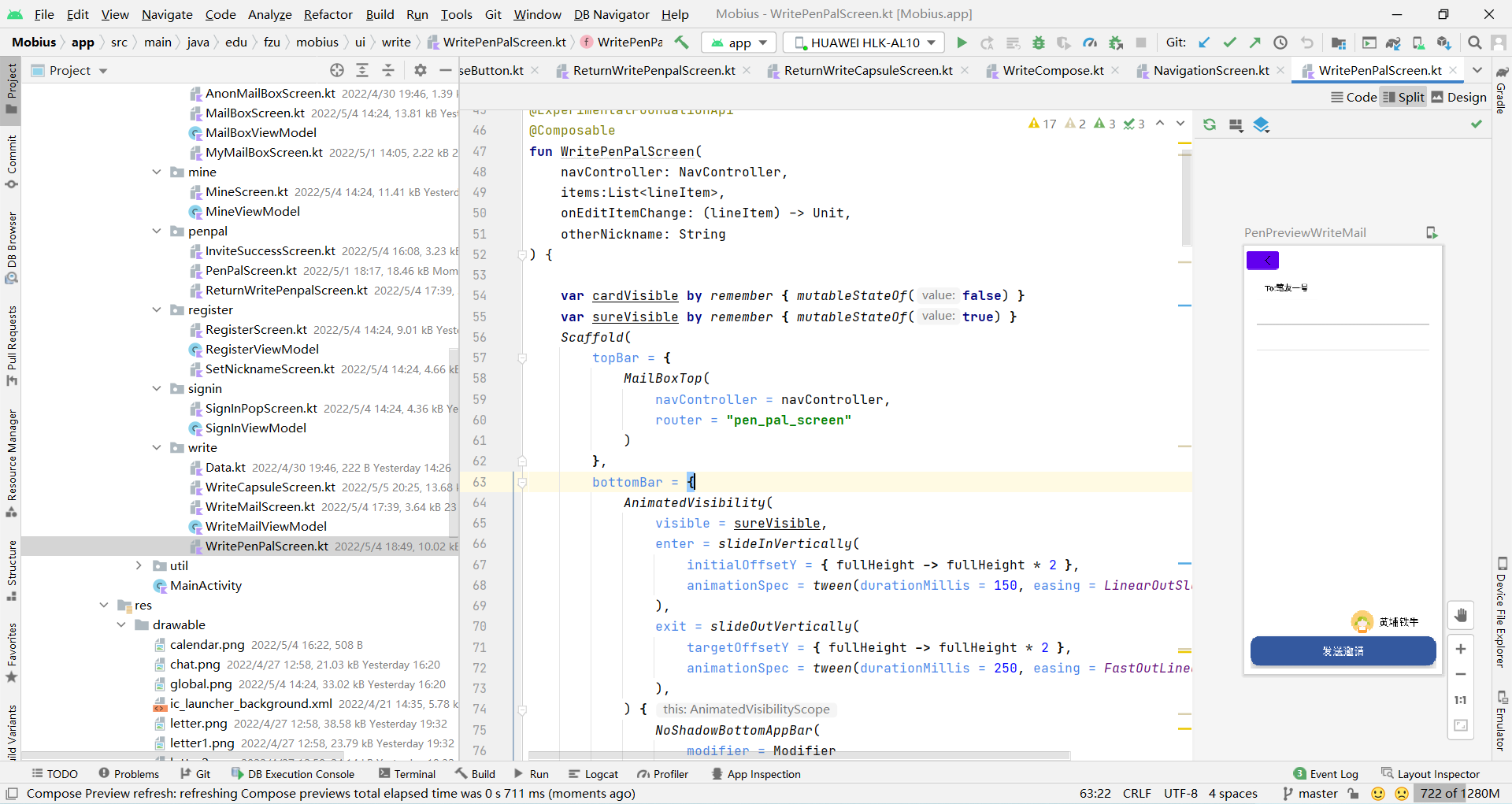The width and height of the screenshot is (1512, 804).
Task: Click the Select Opened File target icon
Action: click(x=337, y=70)
